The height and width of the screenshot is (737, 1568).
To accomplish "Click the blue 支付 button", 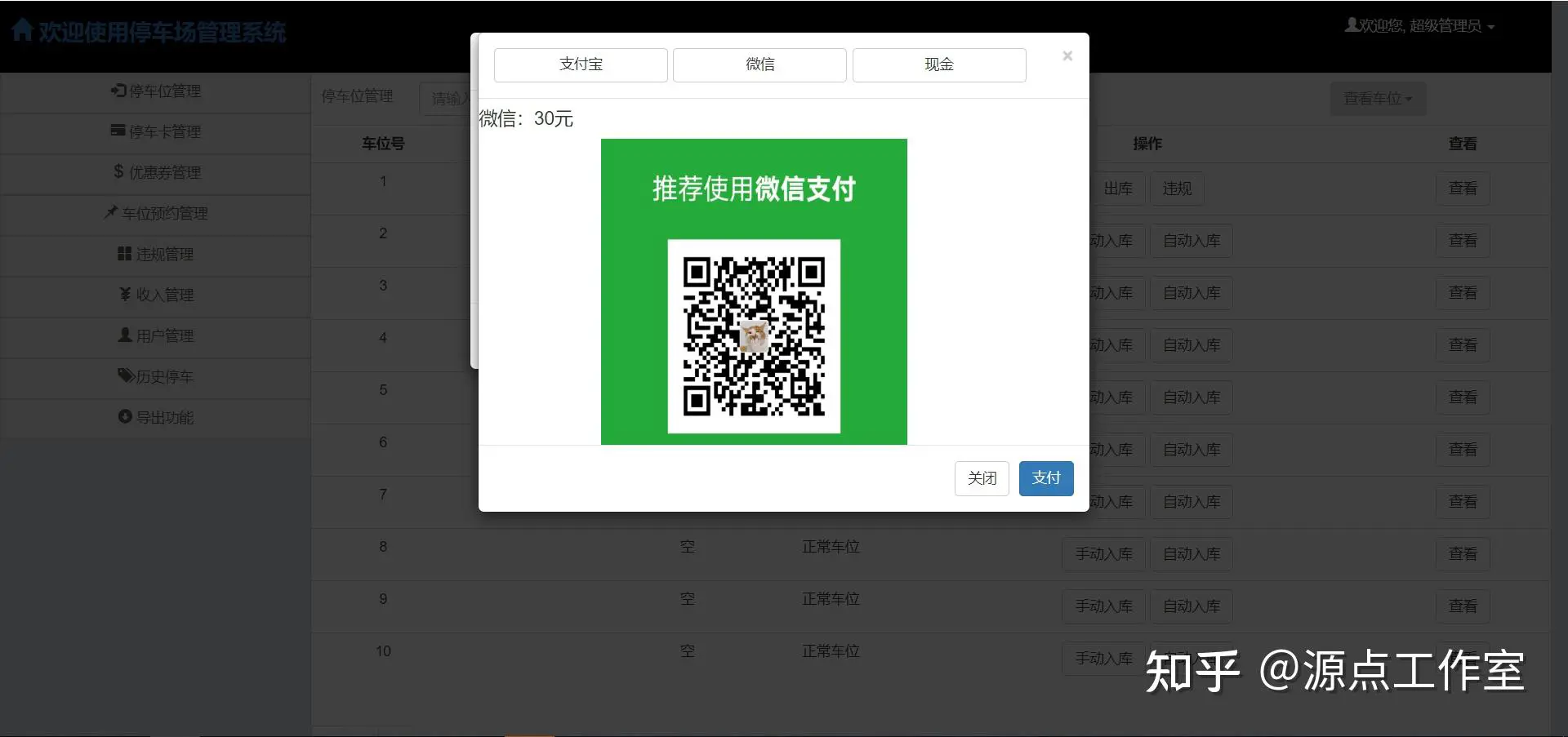I will 1046,478.
